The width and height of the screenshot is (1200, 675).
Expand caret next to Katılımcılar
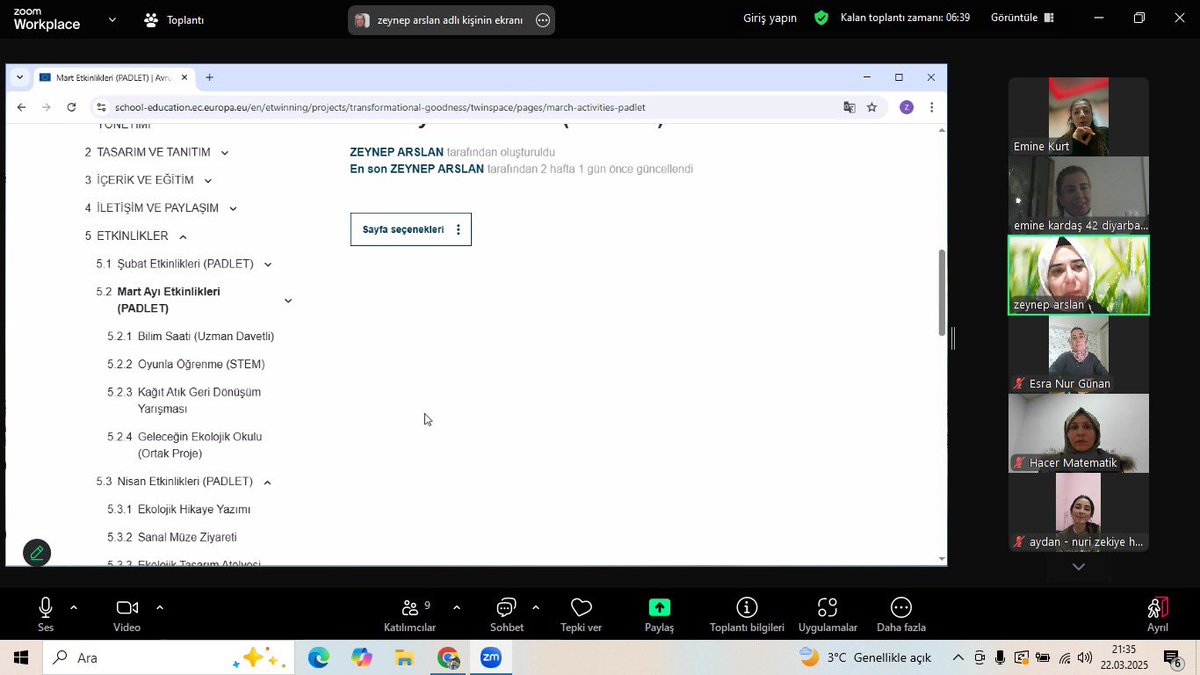click(x=456, y=607)
